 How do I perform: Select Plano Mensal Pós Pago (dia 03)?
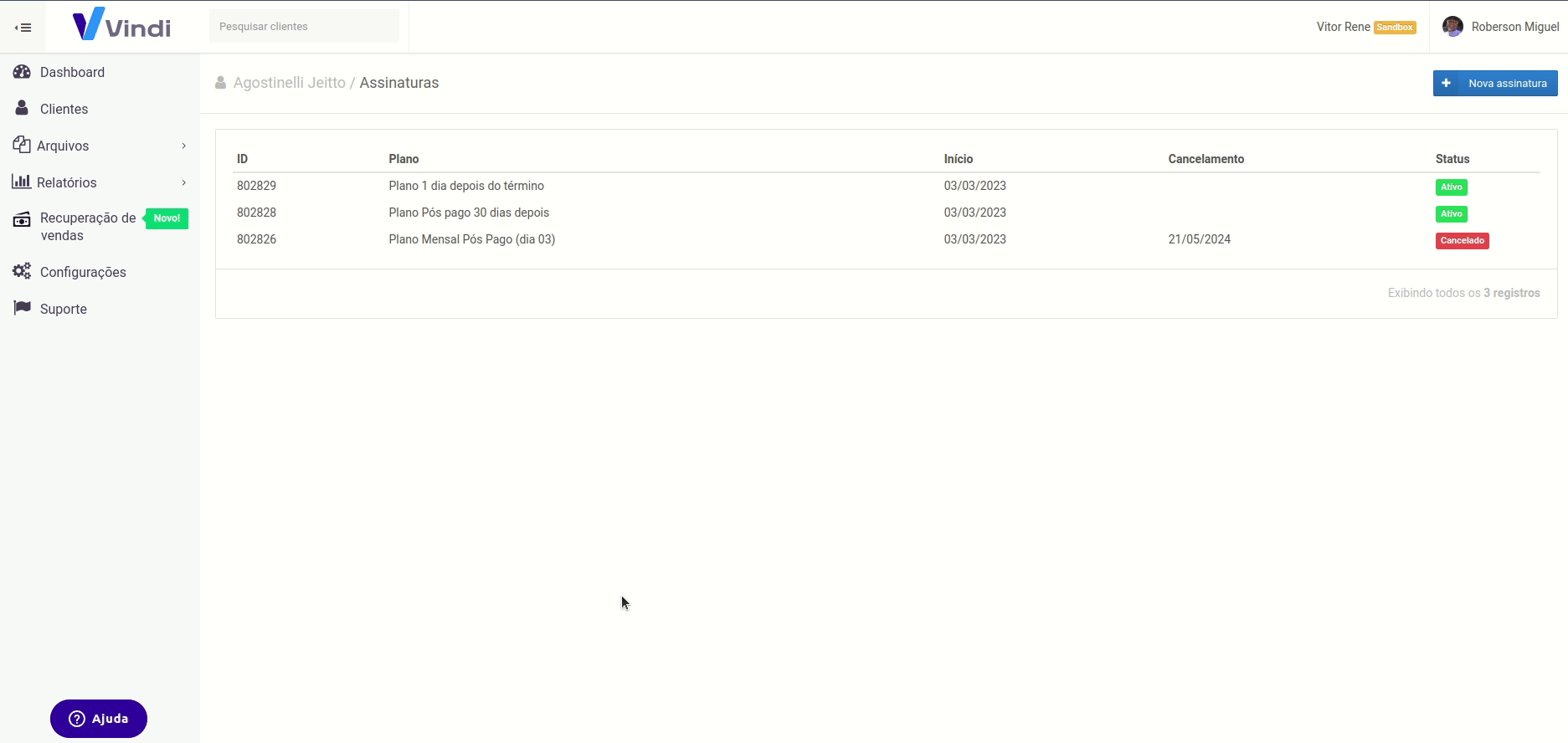[x=472, y=239]
